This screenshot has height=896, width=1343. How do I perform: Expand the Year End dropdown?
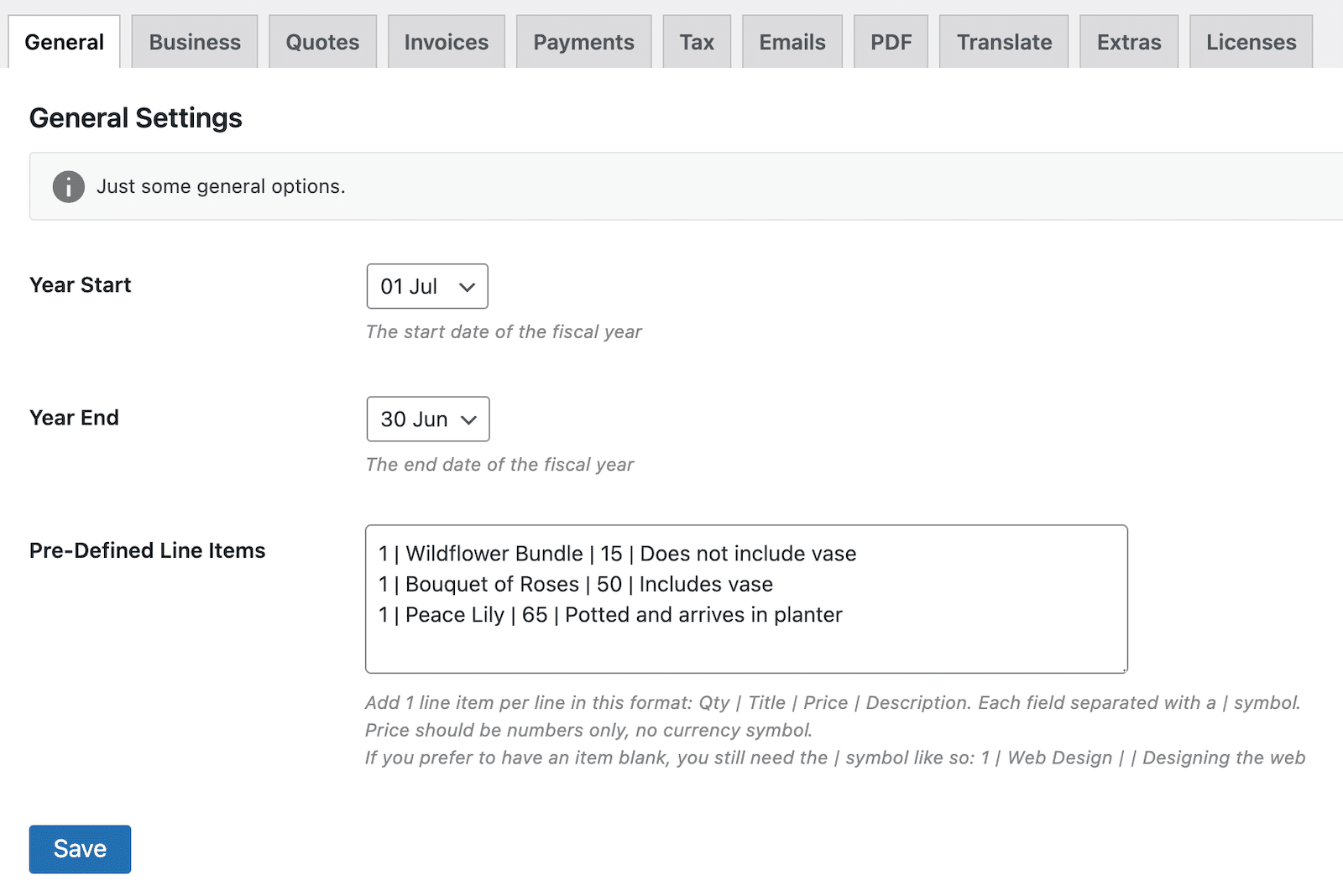click(428, 419)
